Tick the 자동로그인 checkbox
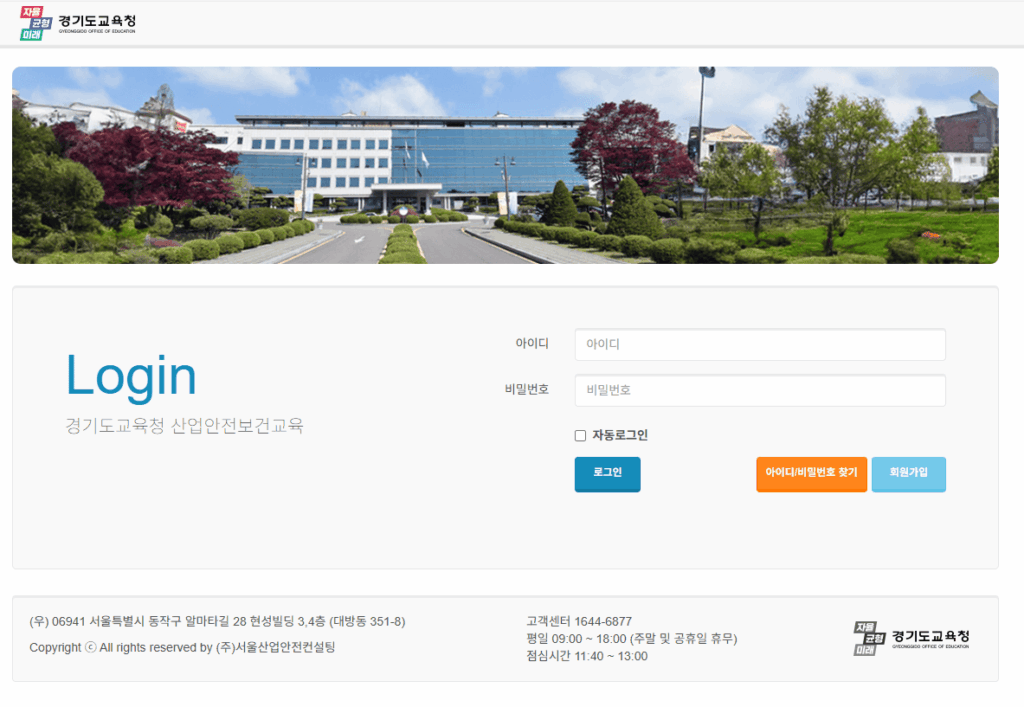This screenshot has height=707, width=1024. tap(580, 436)
